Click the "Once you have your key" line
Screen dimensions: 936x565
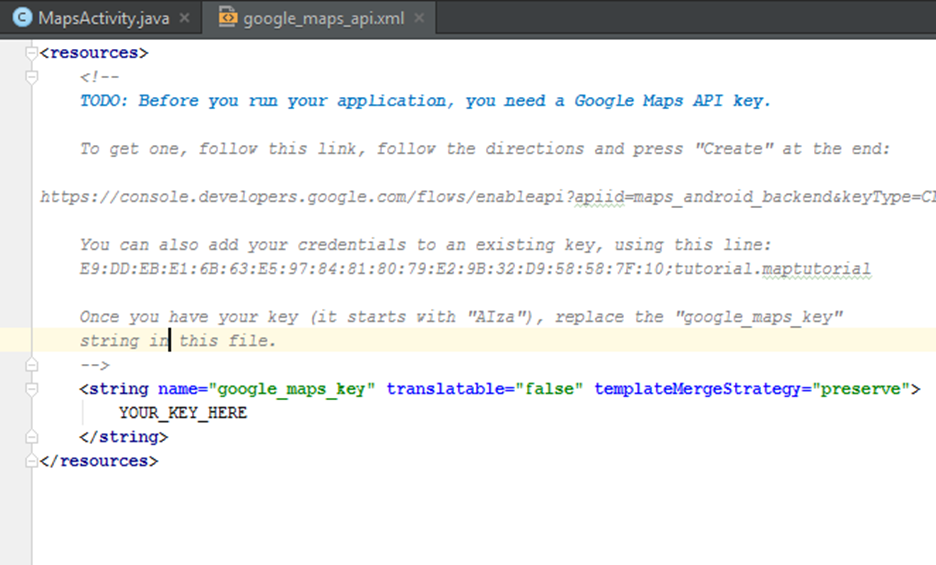(461, 317)
